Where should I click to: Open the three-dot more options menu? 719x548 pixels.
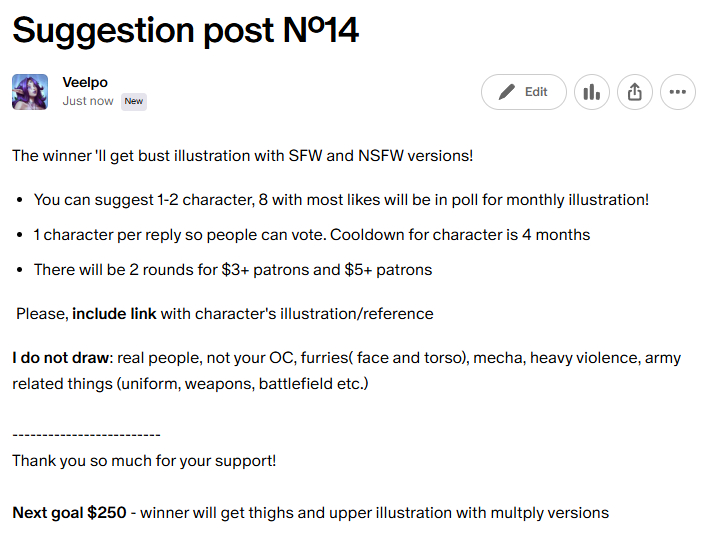[x=678, y=92]
